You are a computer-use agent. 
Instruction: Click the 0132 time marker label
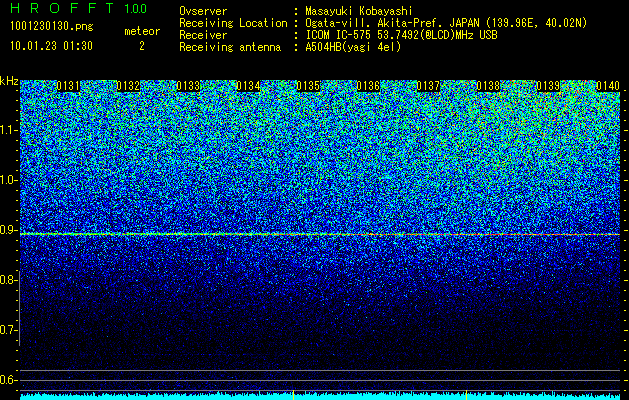point(128,86)
